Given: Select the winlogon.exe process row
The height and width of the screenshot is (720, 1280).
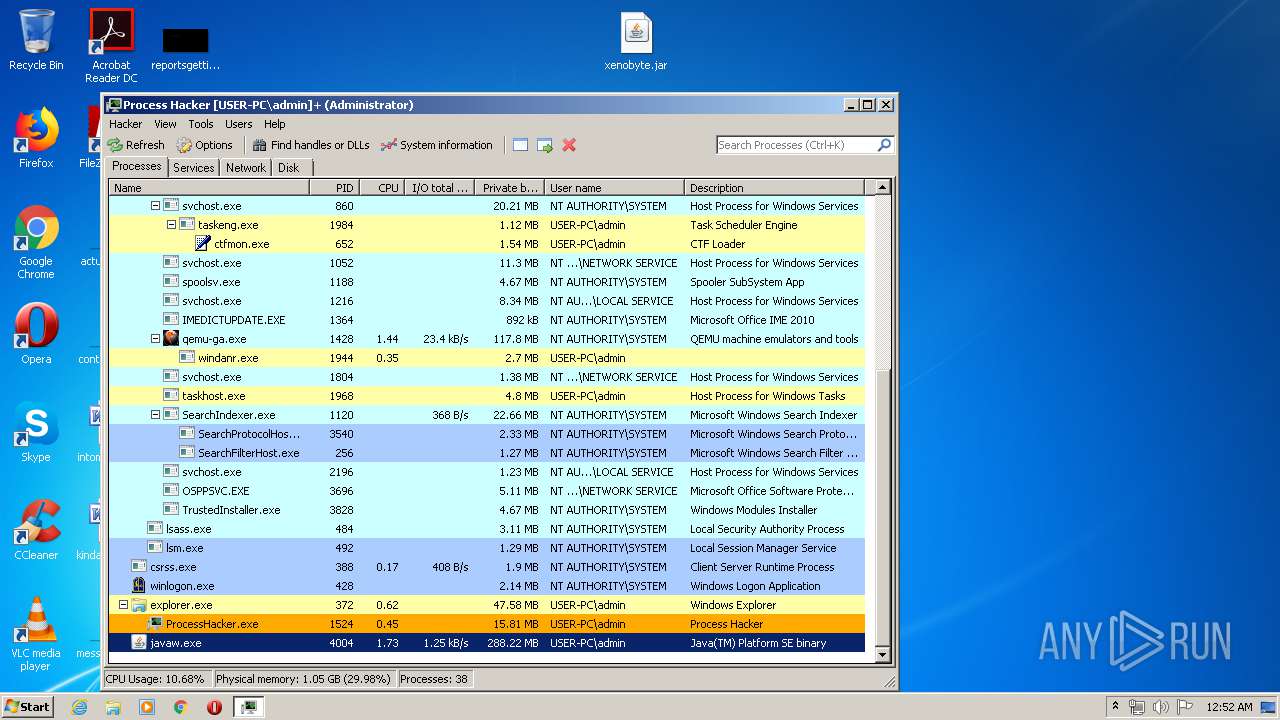Looking at the screenshot, I should pyautogui.click(x=487, y=586).
